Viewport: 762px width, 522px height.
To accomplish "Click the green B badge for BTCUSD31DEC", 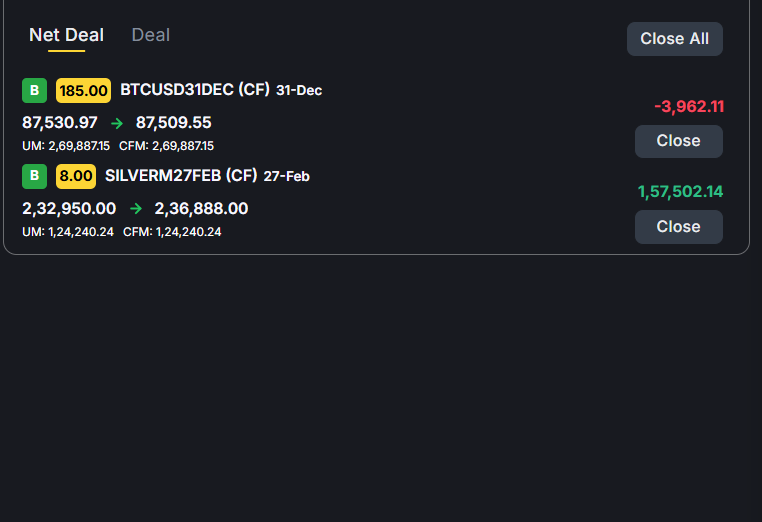I will click(35, 91).
